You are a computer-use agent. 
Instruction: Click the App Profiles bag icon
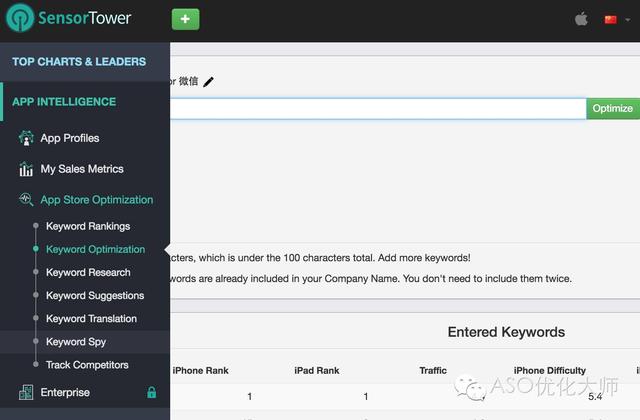coord(26,138)
